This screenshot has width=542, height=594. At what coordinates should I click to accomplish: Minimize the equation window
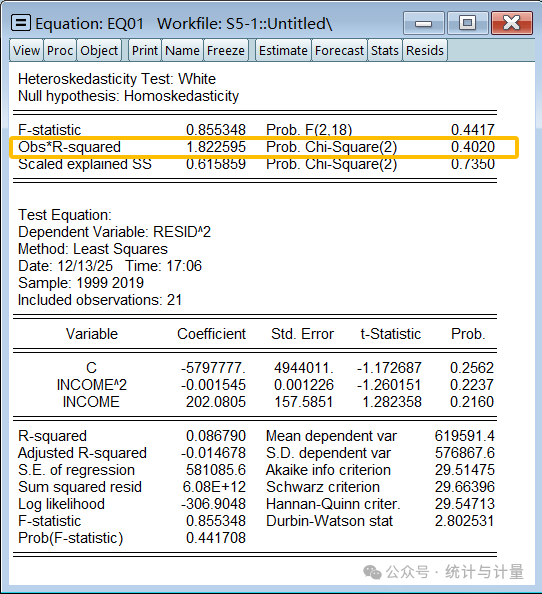click(423, 23)
